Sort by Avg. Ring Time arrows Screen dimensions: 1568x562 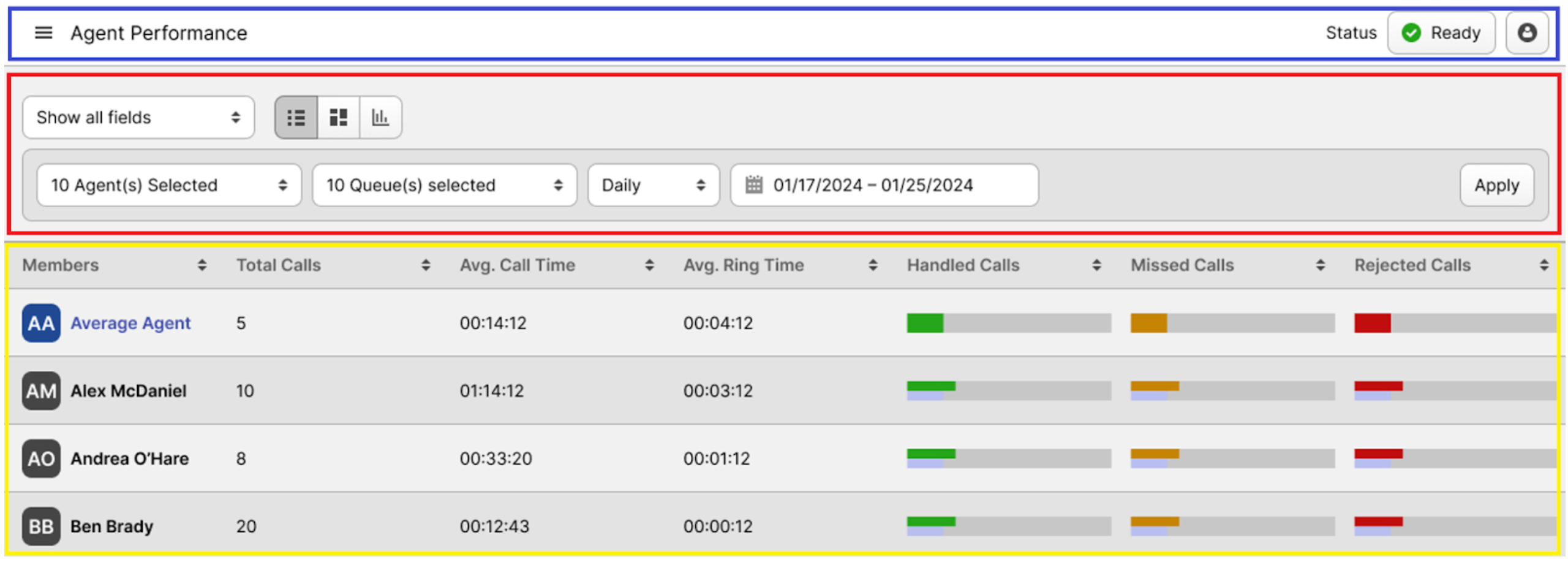[873, 265]
